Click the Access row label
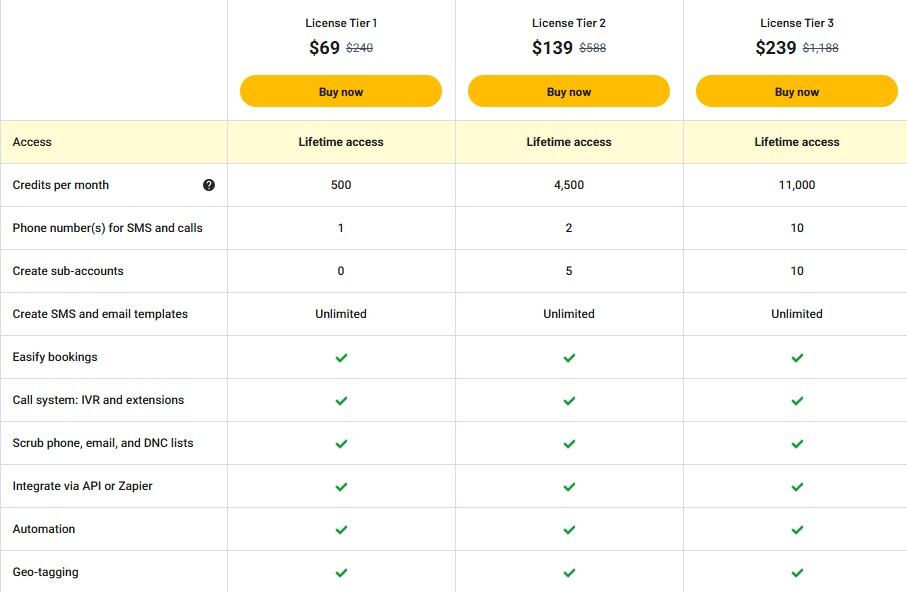The height and width of the screenshot is (592, 907). coord(32,142)
